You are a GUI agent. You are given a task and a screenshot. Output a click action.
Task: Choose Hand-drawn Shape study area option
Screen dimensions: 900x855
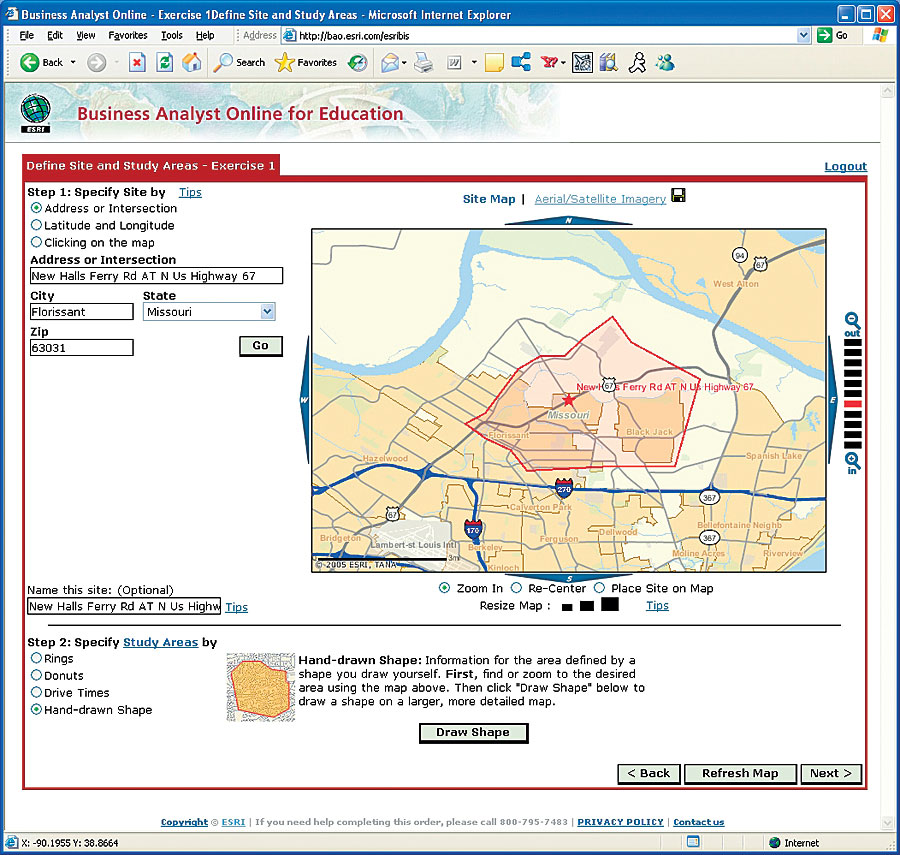pyautogui.click(x=36, y=709)
